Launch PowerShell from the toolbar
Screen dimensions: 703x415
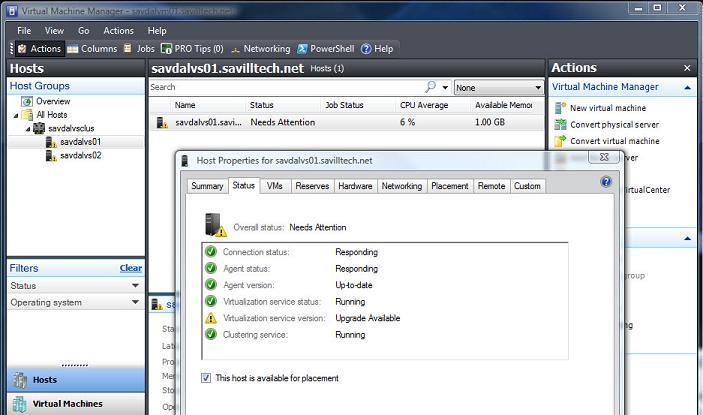326,49
